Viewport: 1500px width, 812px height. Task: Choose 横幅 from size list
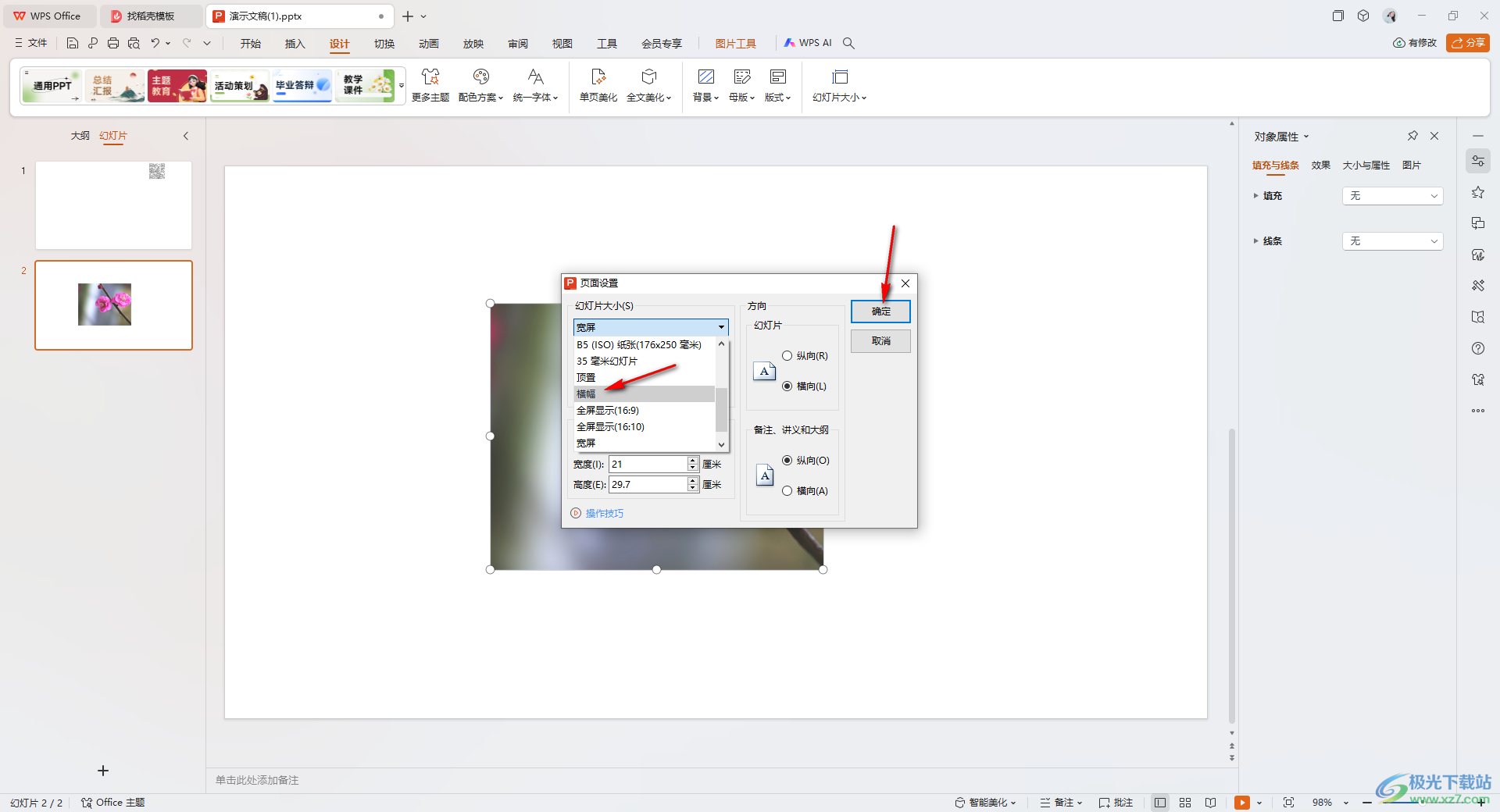tap(645, 394)
